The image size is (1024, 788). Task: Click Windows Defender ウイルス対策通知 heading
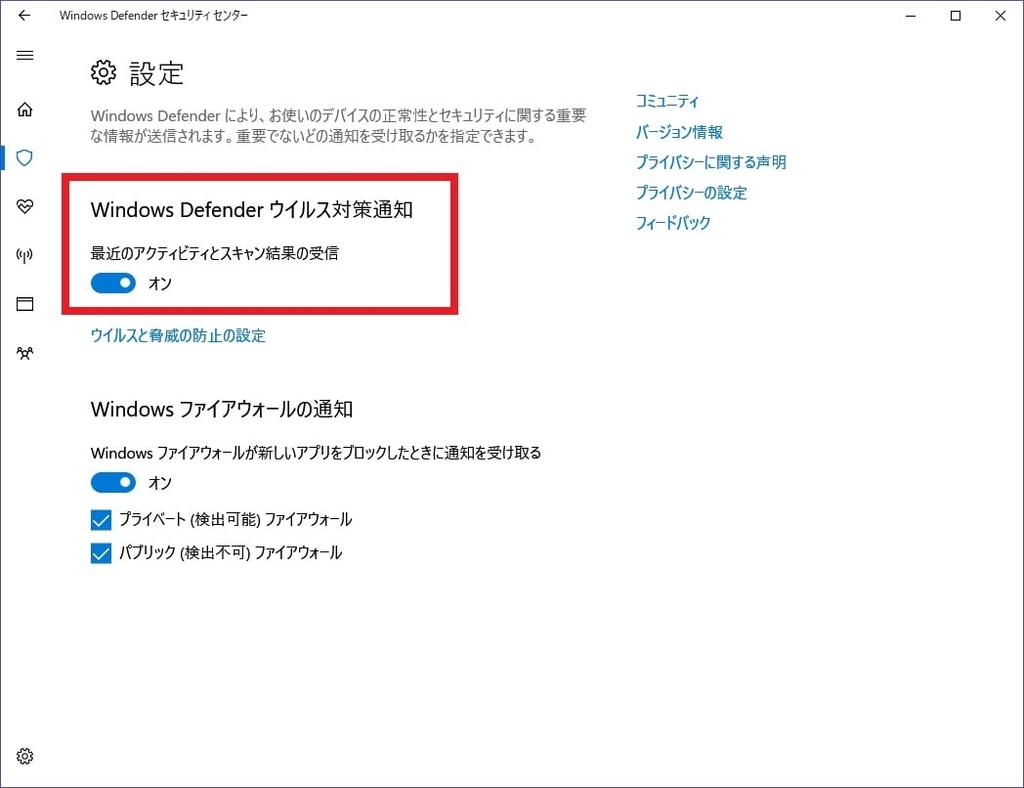251,210
